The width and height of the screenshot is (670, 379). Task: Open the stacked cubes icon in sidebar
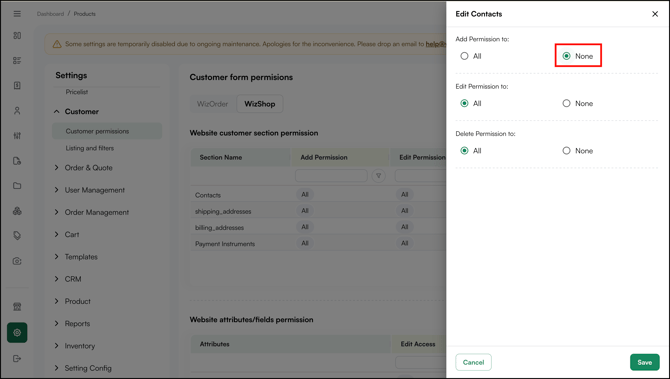click(17, 211)
